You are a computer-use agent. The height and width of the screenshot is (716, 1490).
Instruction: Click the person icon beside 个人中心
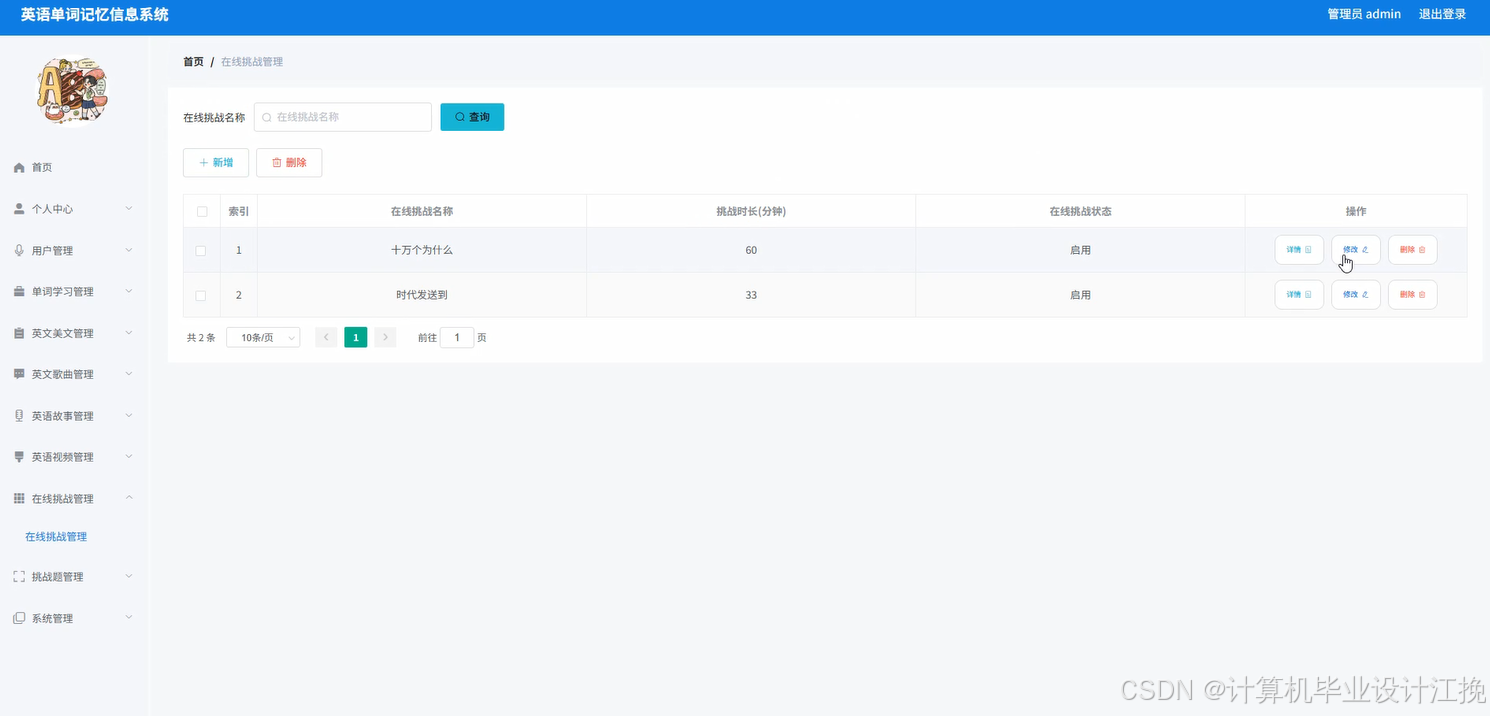19,209
